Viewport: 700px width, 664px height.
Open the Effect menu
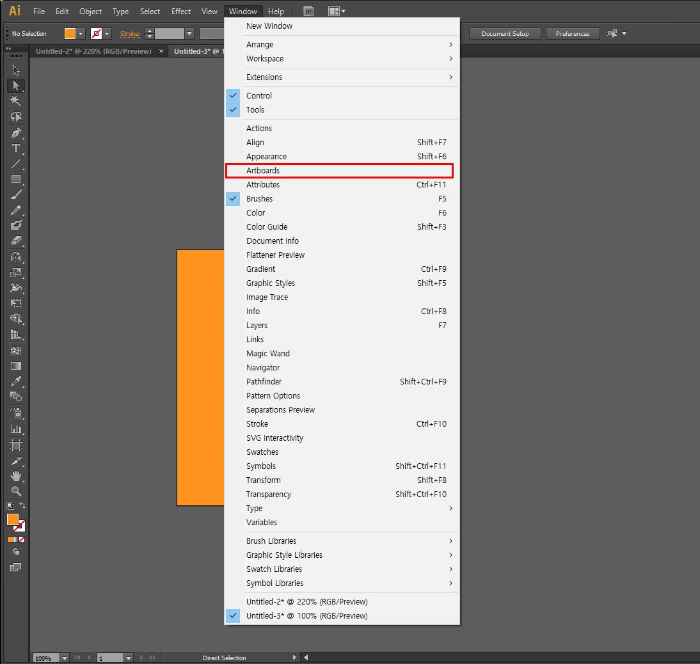[x=181, y=11]
